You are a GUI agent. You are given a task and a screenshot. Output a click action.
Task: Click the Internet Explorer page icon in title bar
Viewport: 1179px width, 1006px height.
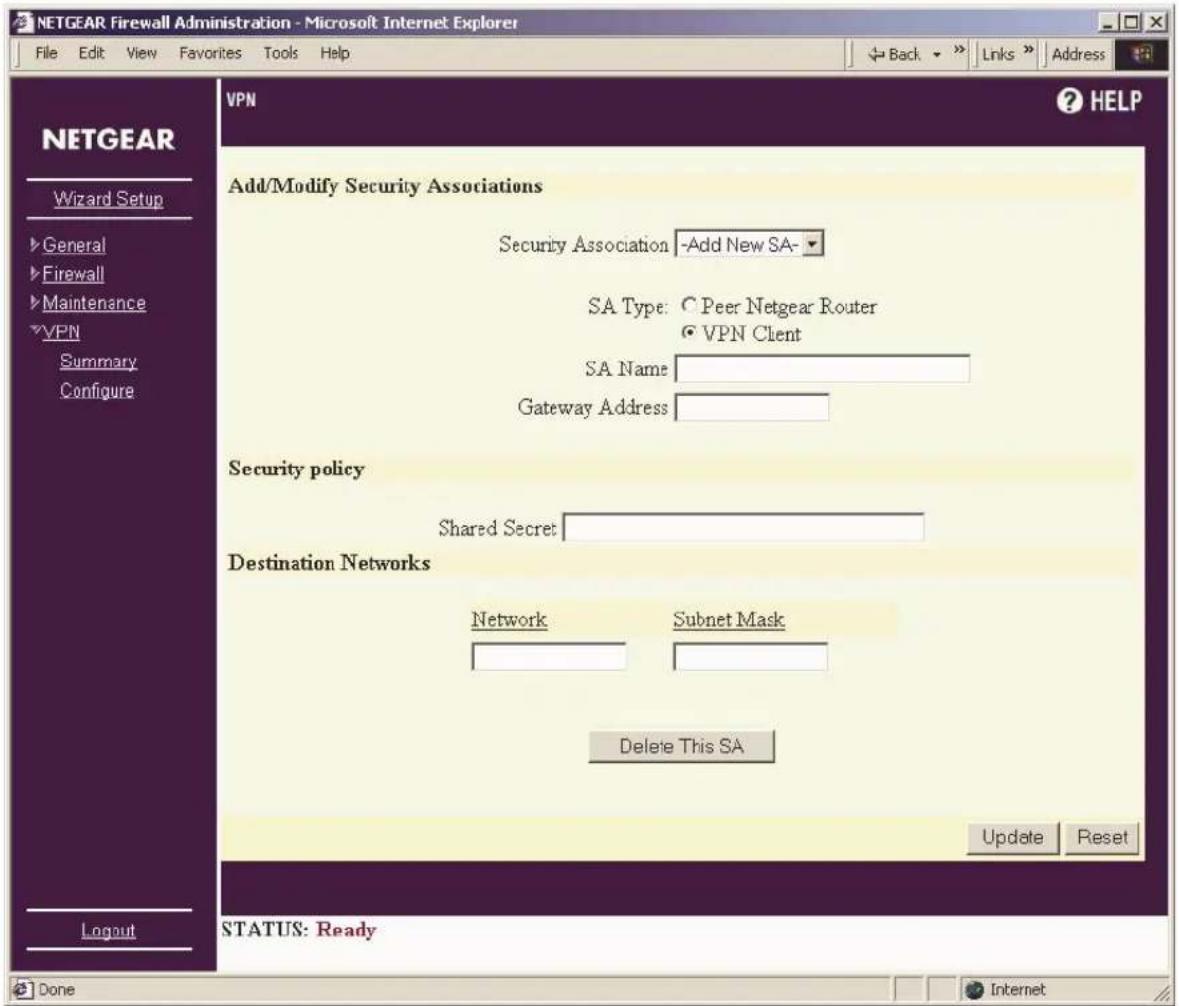pos(23,23)
